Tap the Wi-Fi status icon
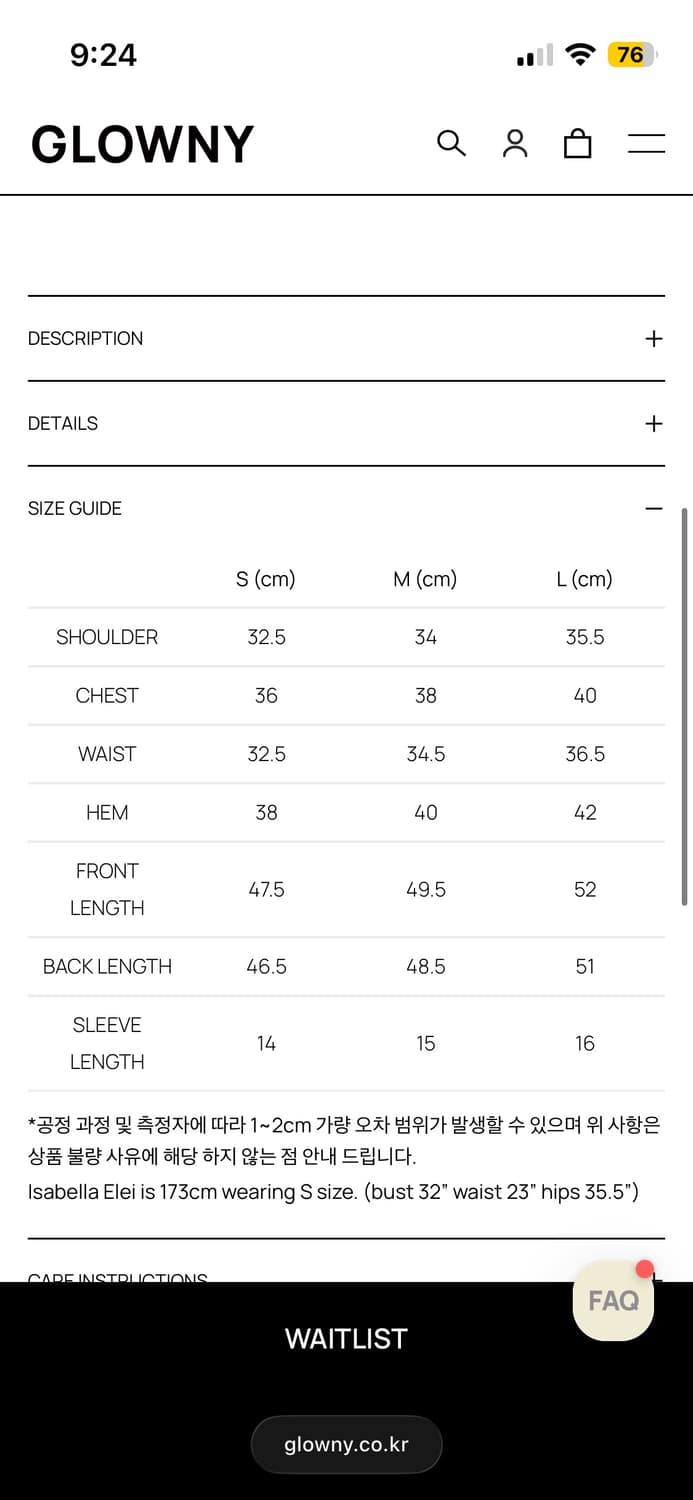Image resolution: width=693 pixels, height=1500 pixels. [580, 55]
